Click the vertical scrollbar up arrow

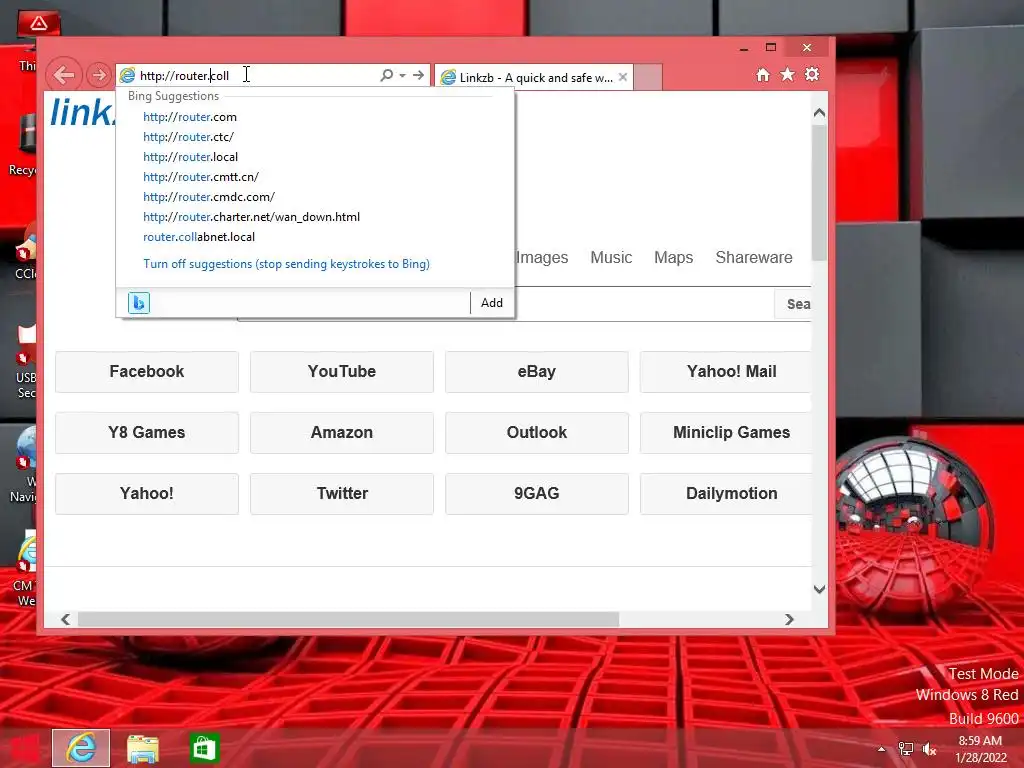click(820, 113)
